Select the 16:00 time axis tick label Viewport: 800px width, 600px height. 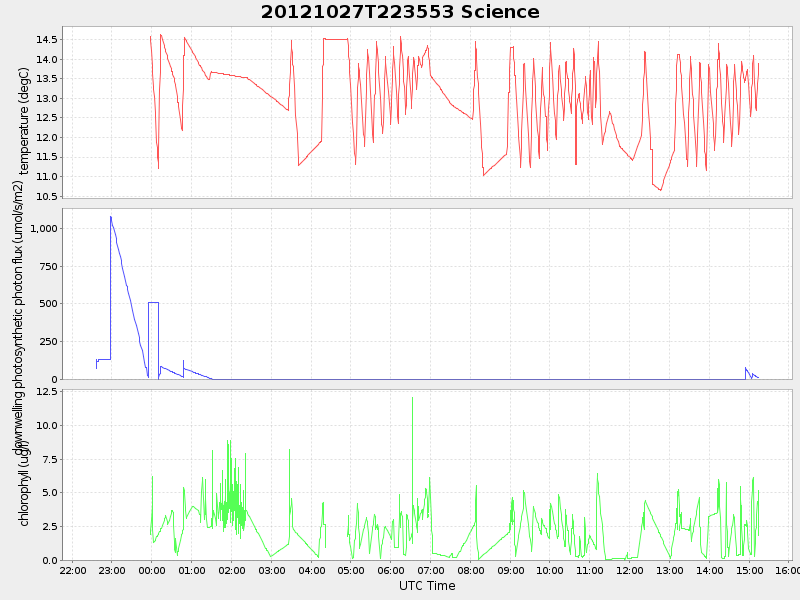point(789,571)
